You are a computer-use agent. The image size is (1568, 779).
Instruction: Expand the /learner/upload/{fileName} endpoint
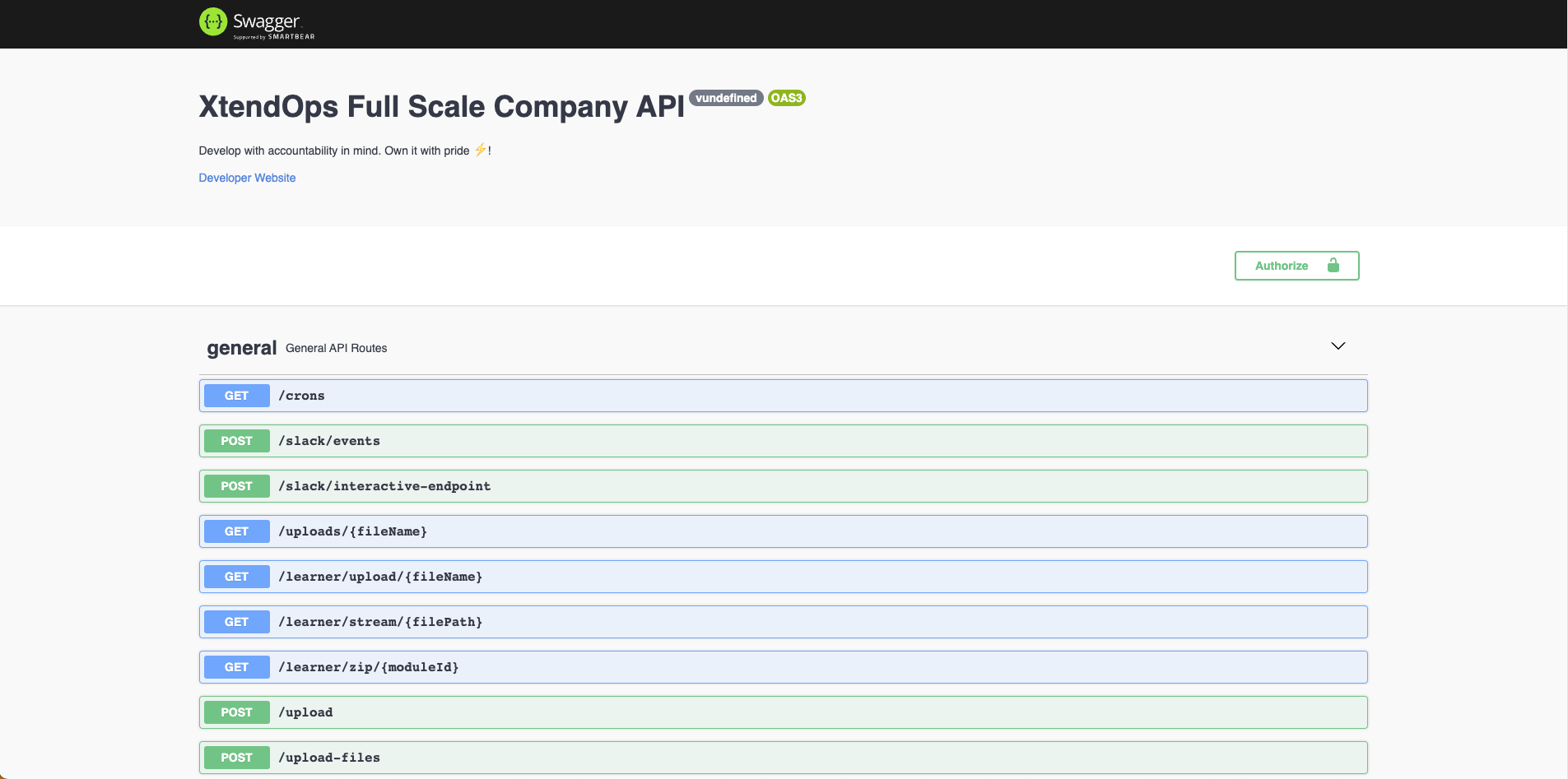tap(741, 576)
